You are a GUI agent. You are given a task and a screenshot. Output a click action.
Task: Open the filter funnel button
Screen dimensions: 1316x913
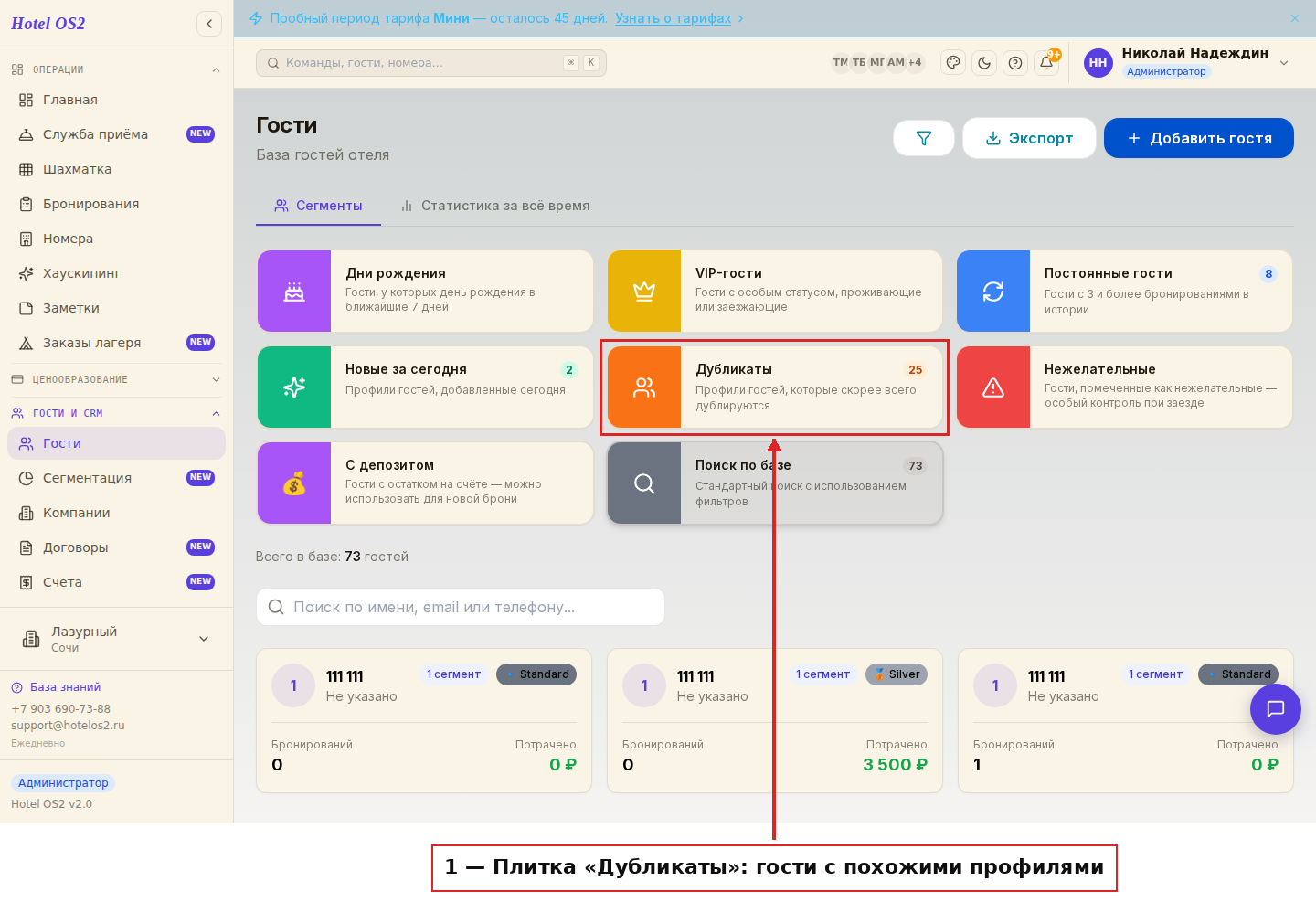[x=924, y=138]
